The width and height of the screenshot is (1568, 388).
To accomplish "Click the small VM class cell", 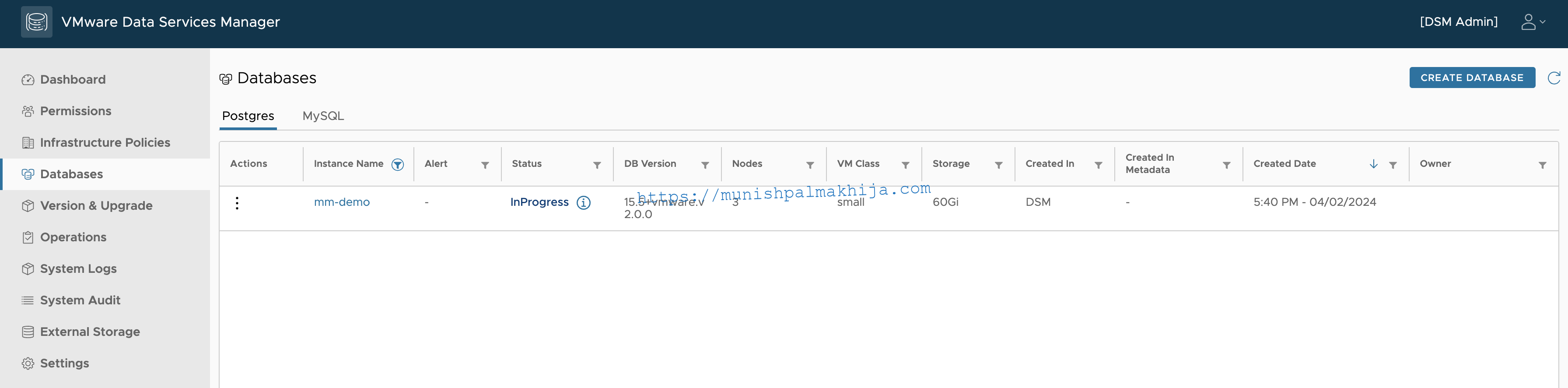I will pyautogui.click(x=850, y=202).
